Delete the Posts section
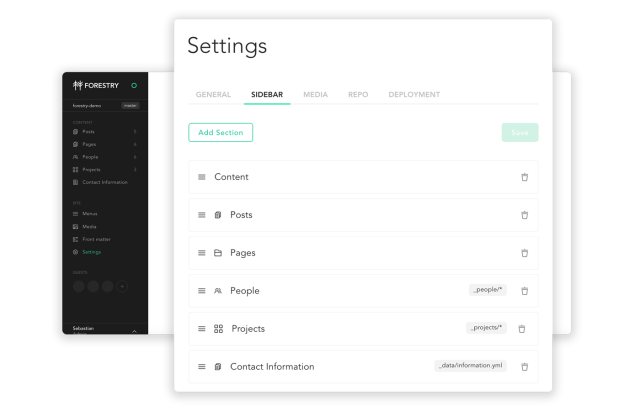Viewport: 640px width, 411px height. coord(524,215)
